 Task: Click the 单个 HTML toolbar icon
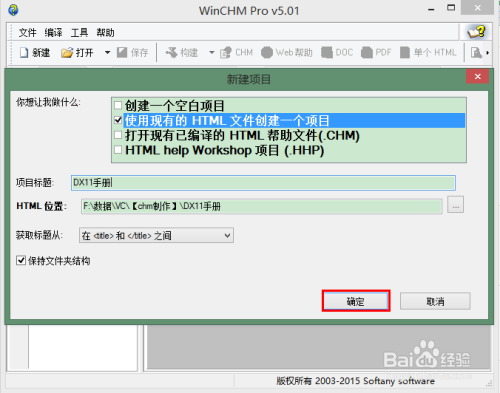(x=405, y=52)
